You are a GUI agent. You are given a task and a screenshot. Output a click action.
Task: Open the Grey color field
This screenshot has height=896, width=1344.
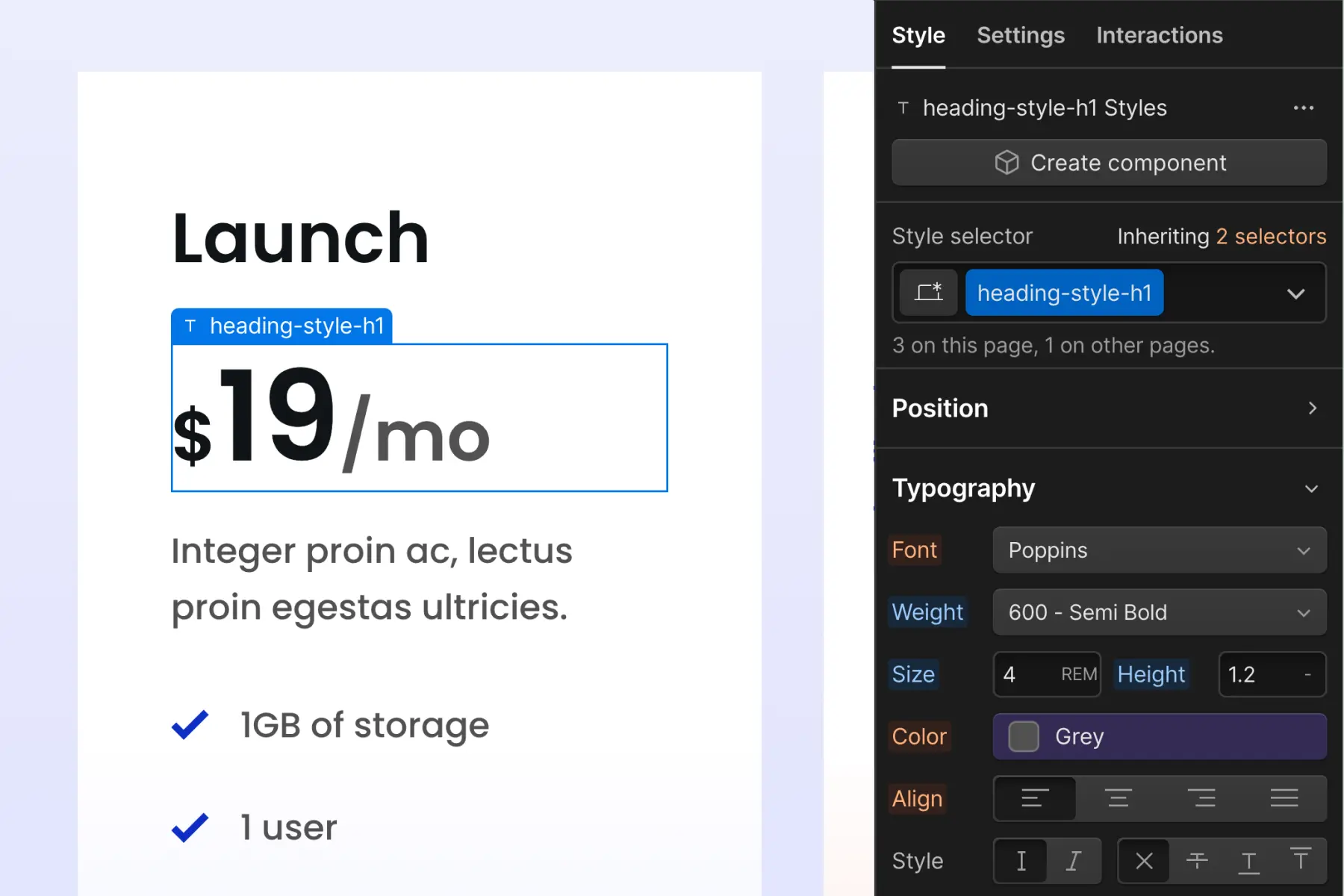(1160, 736)
